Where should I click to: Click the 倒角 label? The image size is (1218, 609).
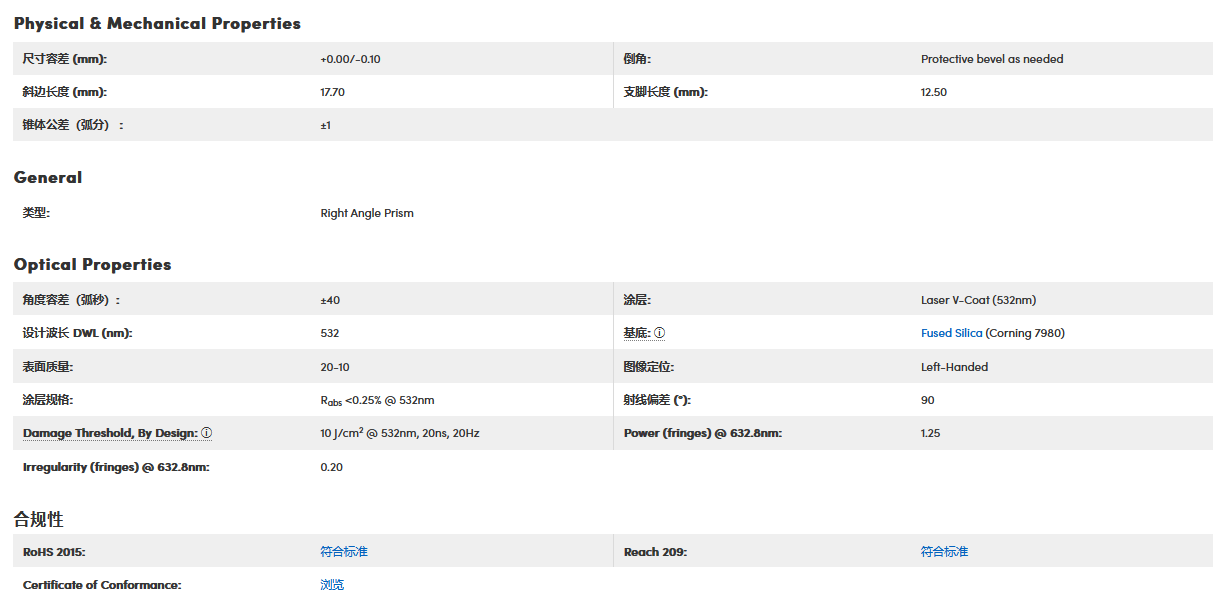pyautogui.click(x=637, y=59)
